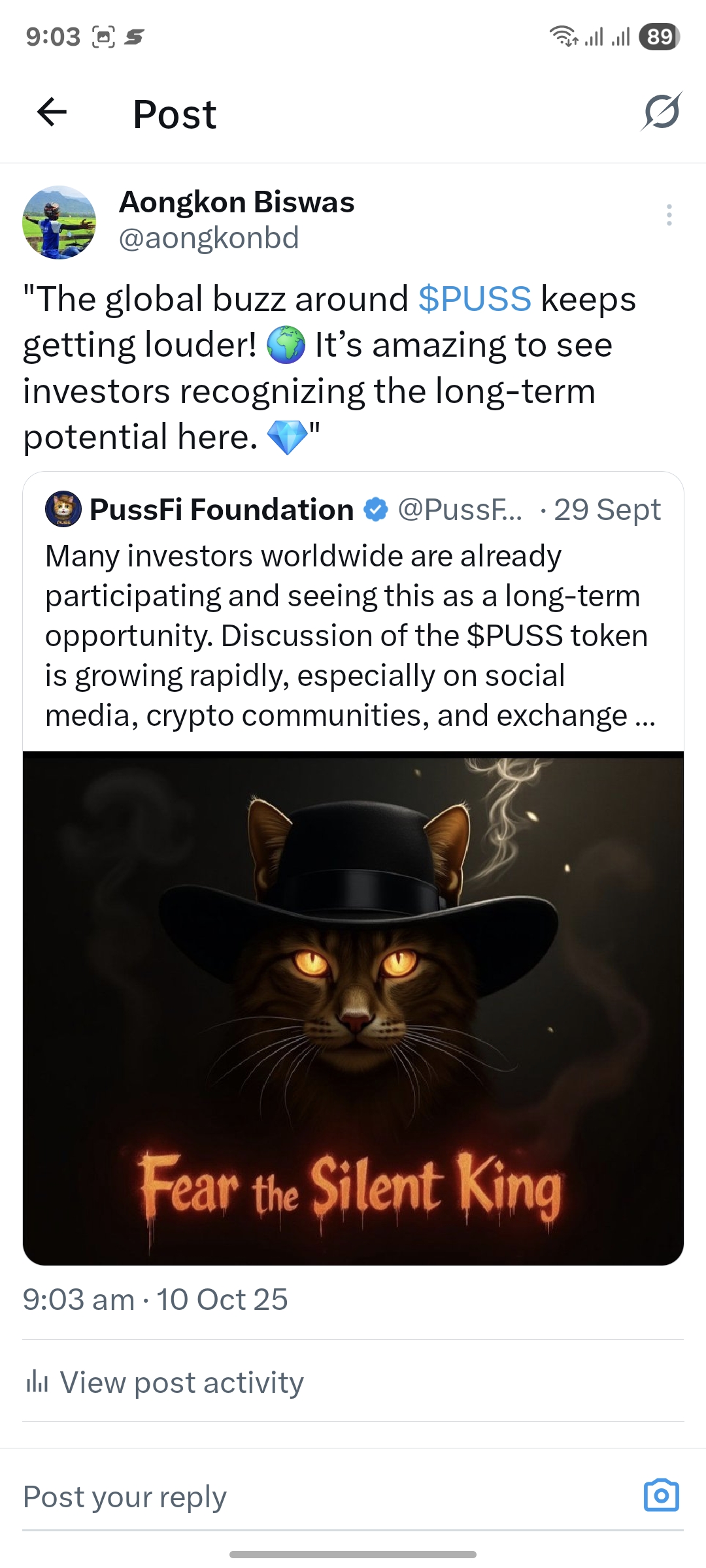Image resolution: width=706 pixels, height=1568 pixels.
Task: Open the @aongkonbd handle
Action: [209, 237]
